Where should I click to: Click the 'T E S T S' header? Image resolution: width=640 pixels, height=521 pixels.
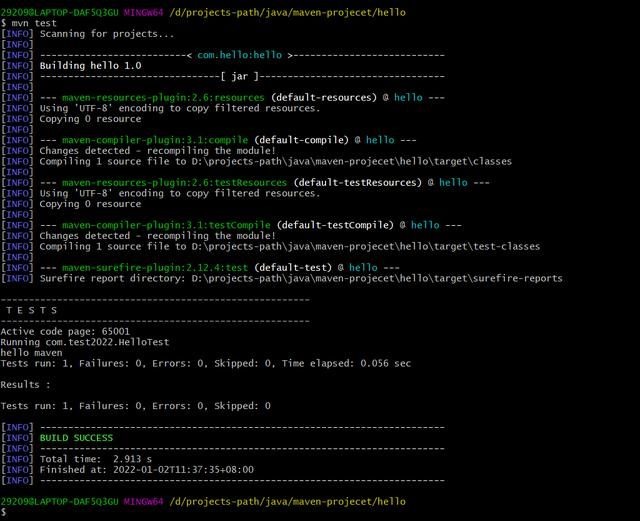click(x=32, y=311)
